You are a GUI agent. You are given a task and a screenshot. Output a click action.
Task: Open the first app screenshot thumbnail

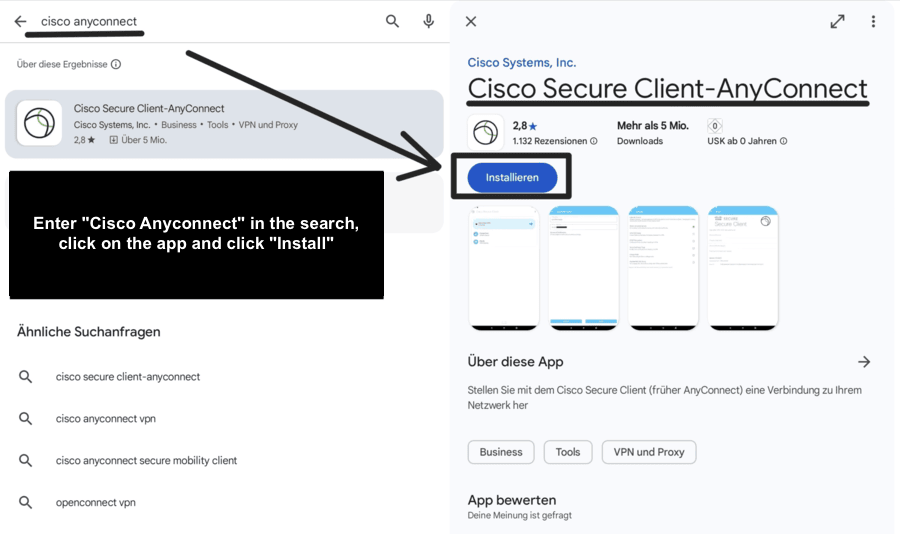[504, 268]
